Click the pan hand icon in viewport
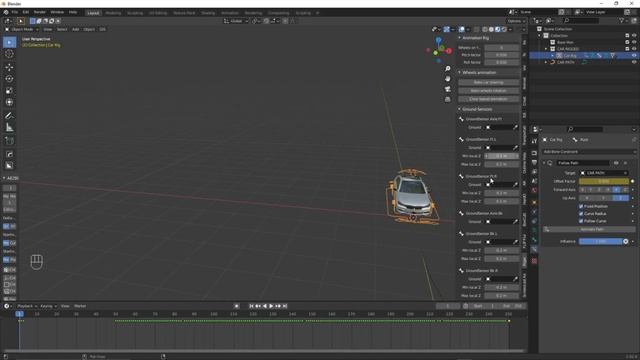The image size is (640, 360). 448,79
